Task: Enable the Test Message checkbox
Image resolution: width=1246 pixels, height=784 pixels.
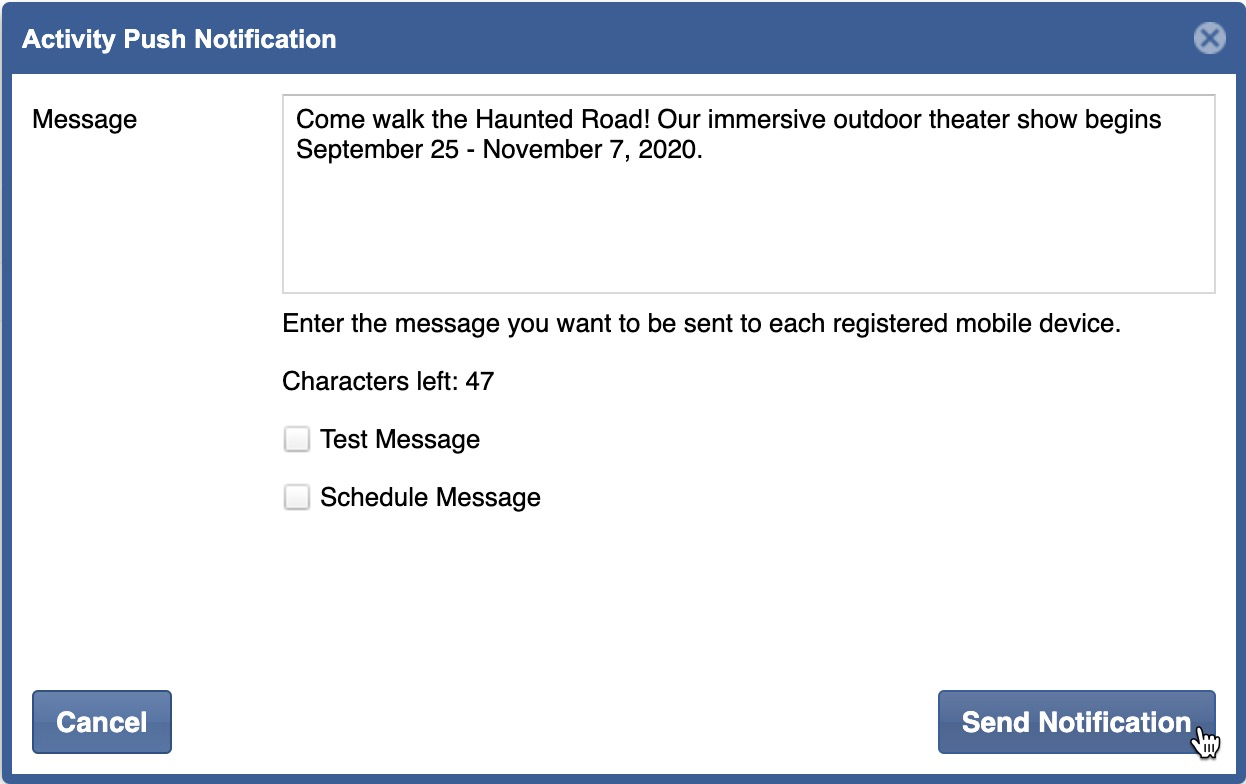Action: tap(297, 440)
